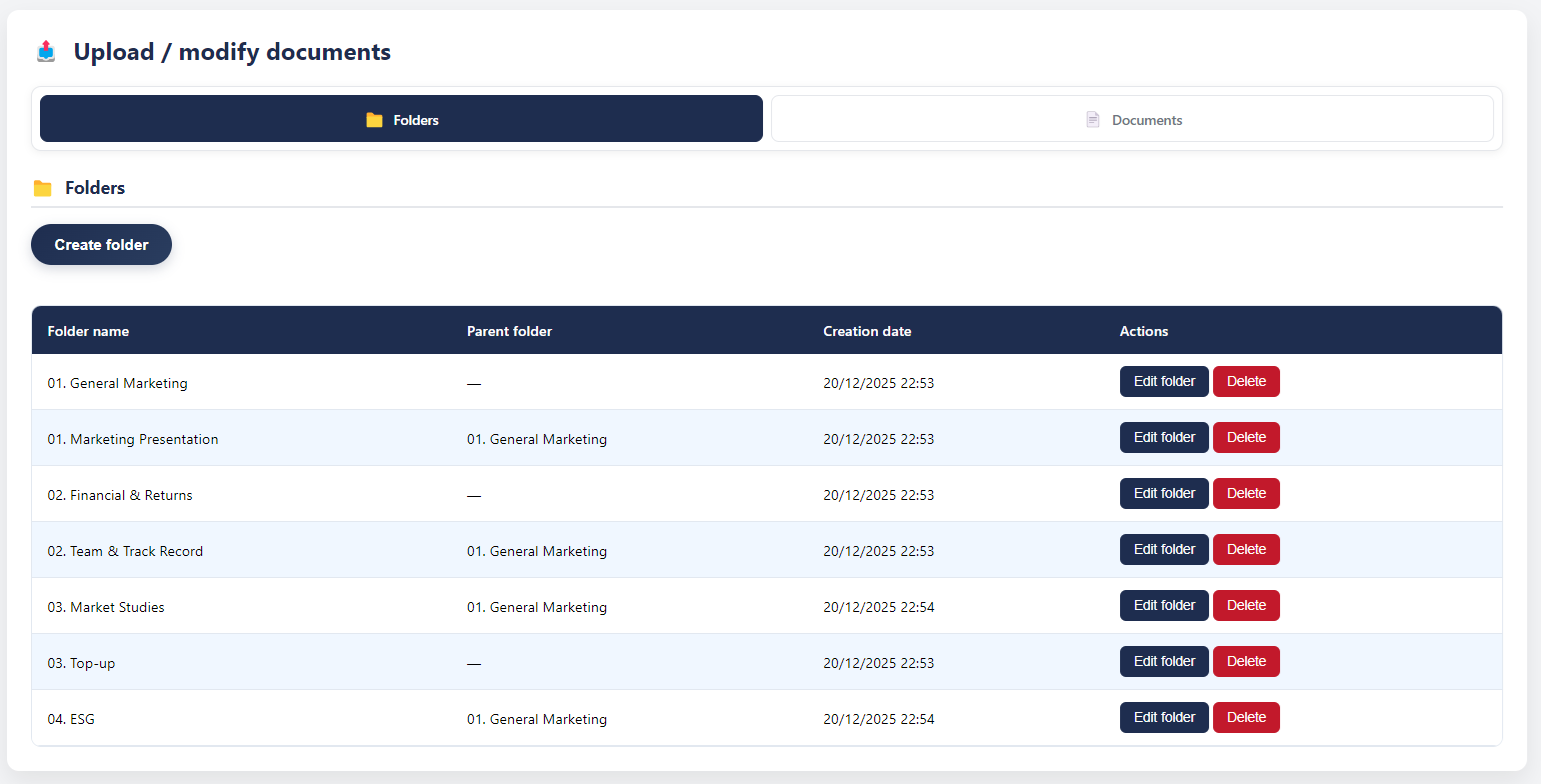Edit the 03. Top-up folder

point(1164,661)
